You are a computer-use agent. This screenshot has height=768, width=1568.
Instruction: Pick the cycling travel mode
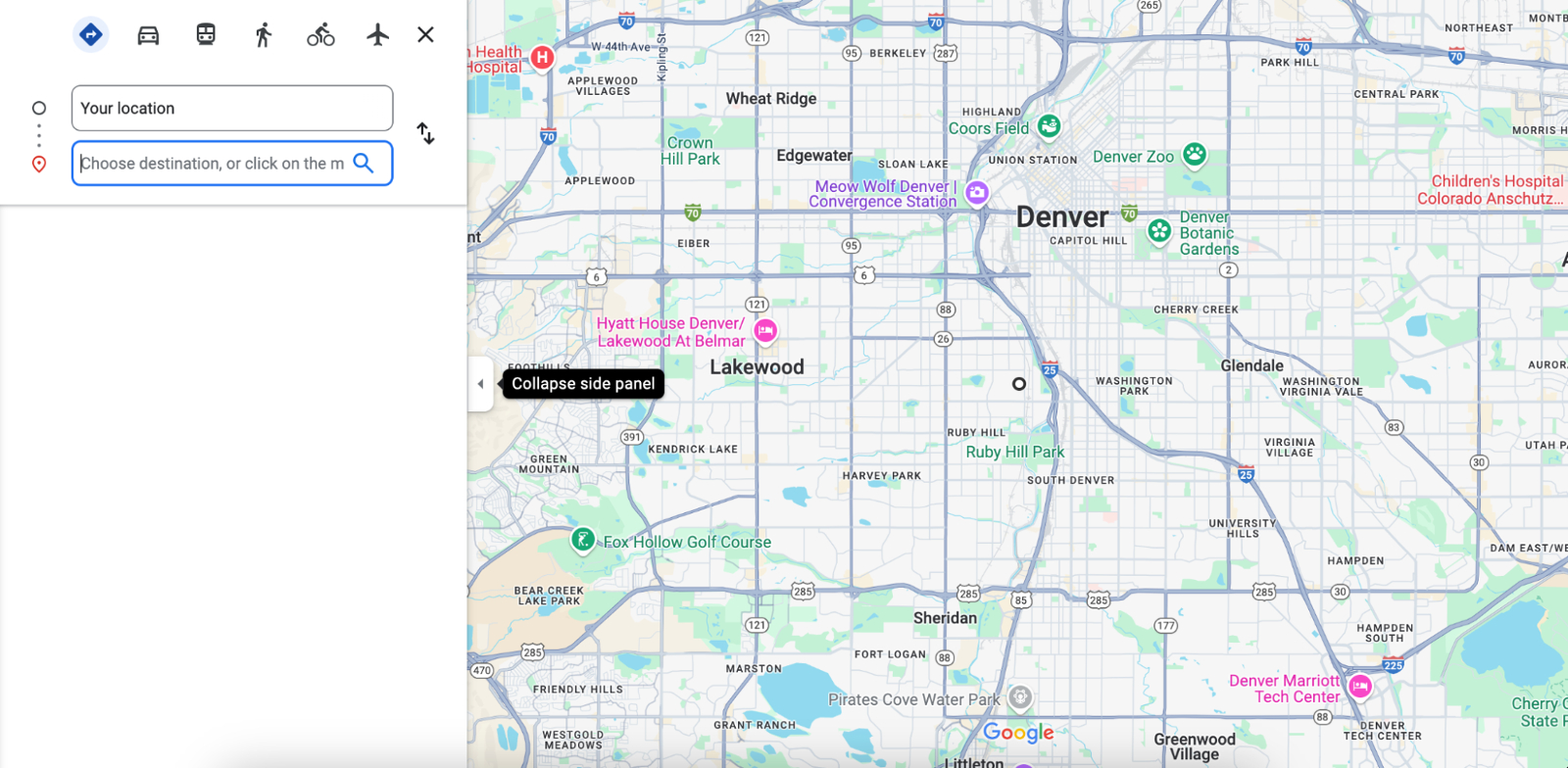320,35
